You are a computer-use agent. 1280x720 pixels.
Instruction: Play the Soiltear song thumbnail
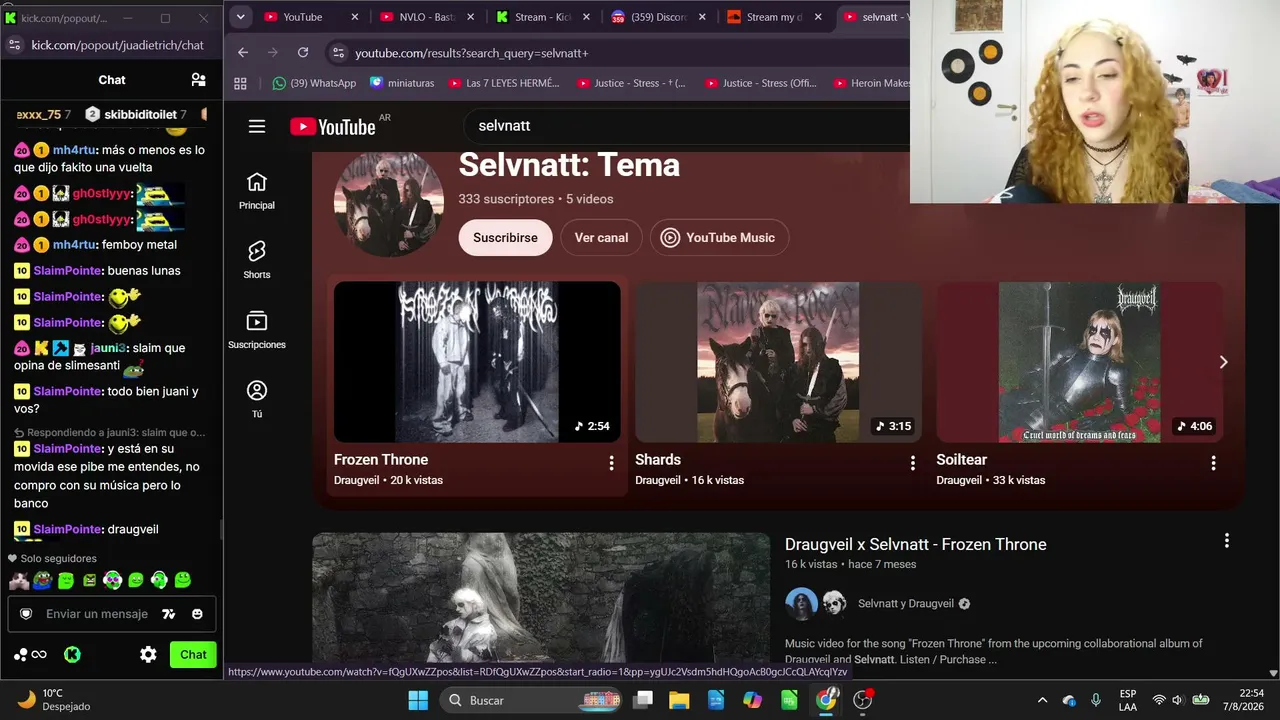(1079, 362)
